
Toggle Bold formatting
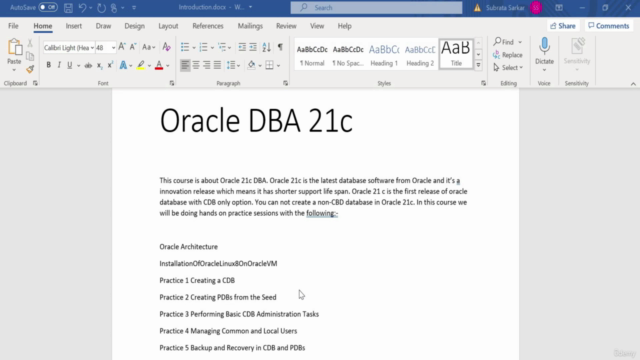coord(48,65)
